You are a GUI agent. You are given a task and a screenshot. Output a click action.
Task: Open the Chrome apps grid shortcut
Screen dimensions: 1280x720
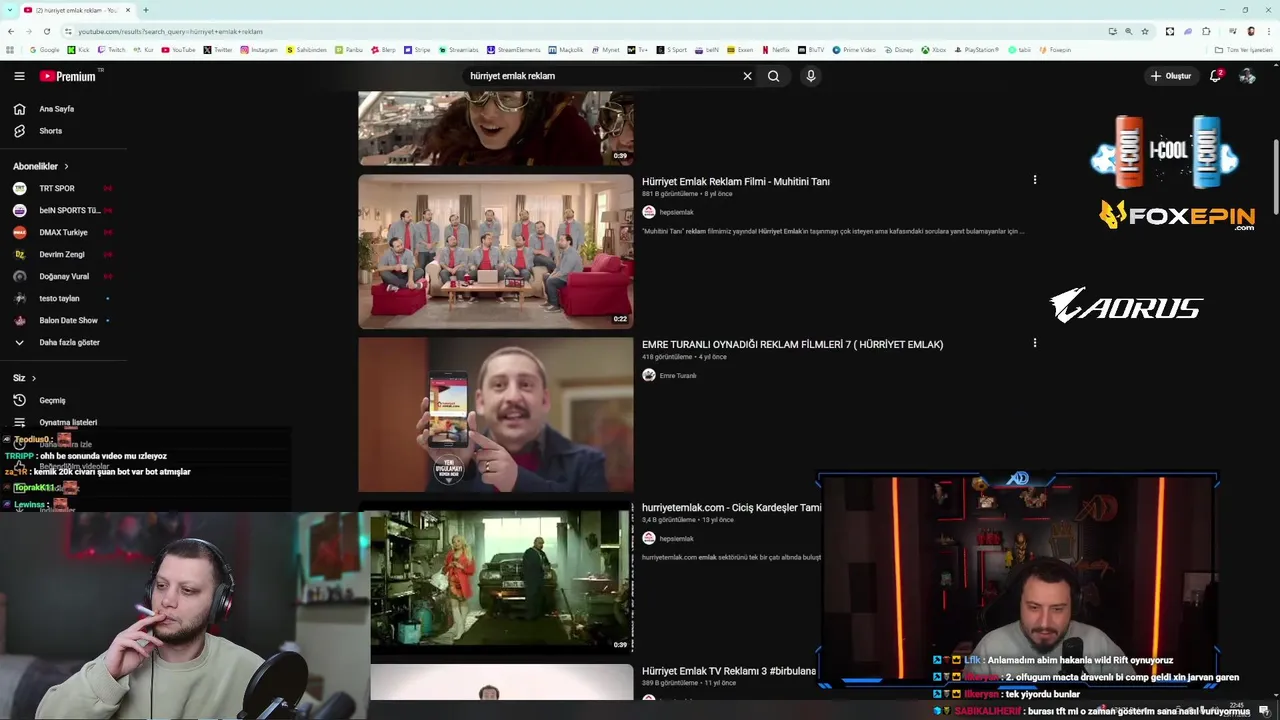[x=10, y=49]
